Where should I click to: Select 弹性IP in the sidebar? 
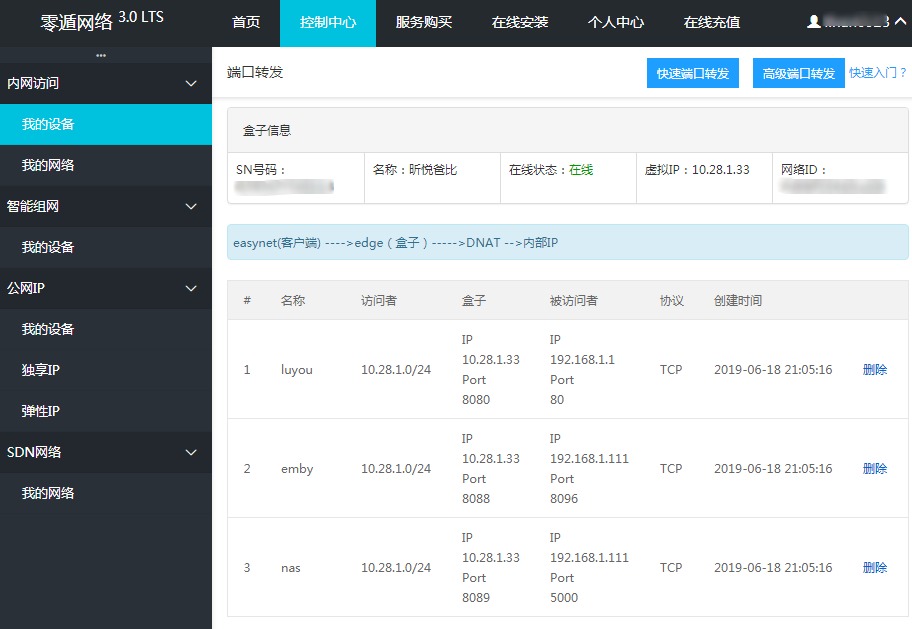click(106, 411)
